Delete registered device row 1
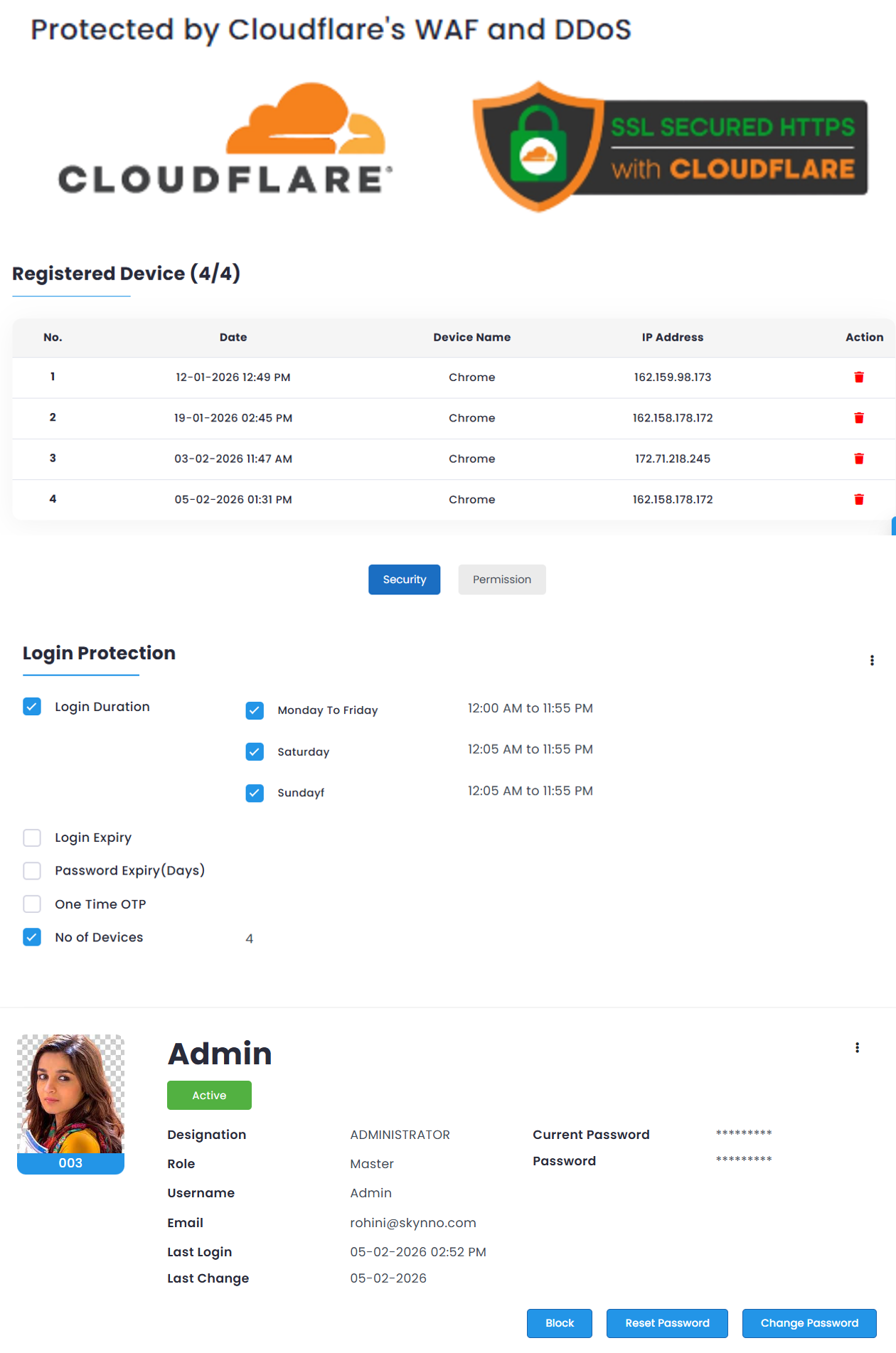Screen dimensions: 896x1353 (x=858, y=377)
